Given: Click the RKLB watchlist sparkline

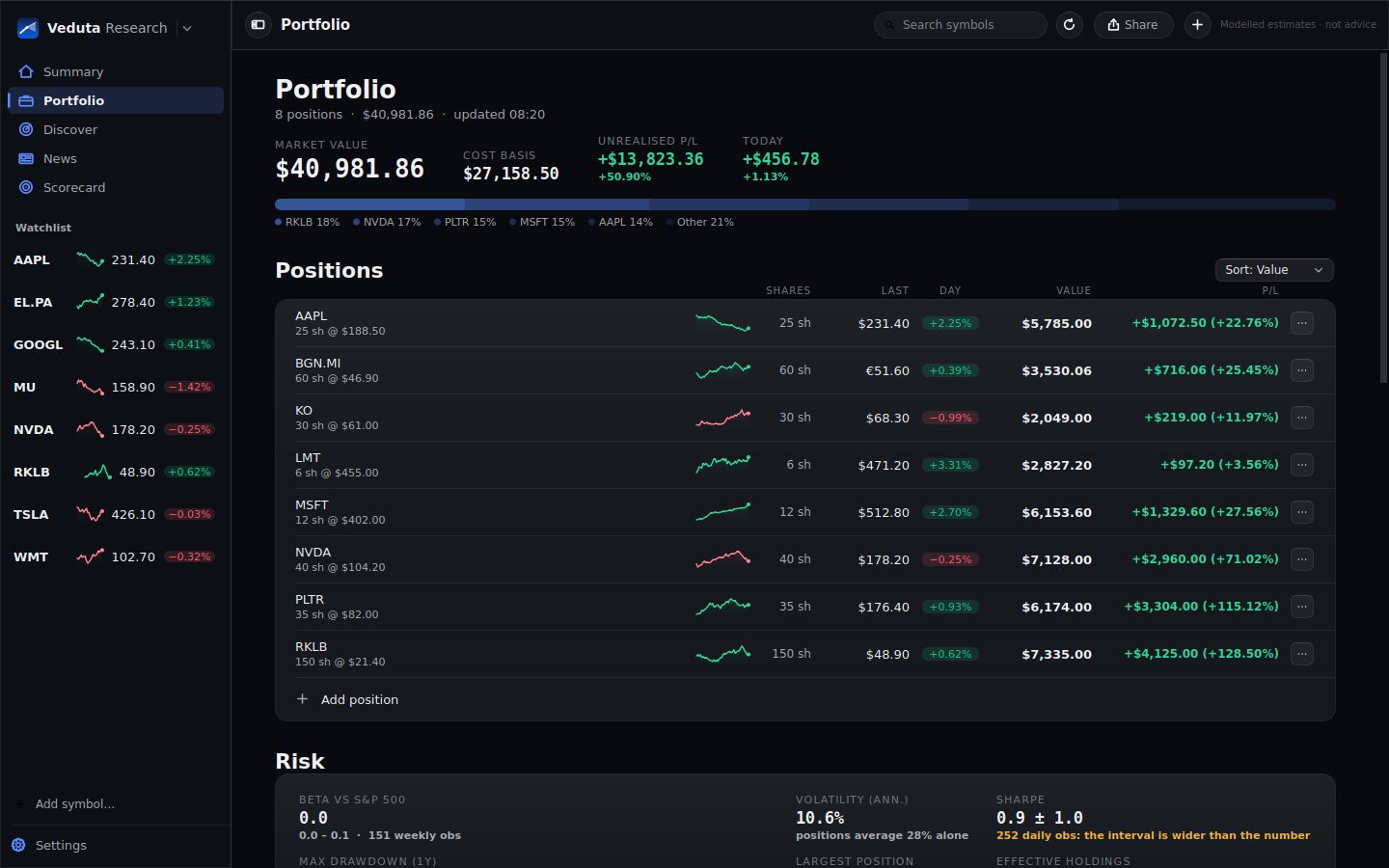Looking at the screenshot, I should pos(97,472).
